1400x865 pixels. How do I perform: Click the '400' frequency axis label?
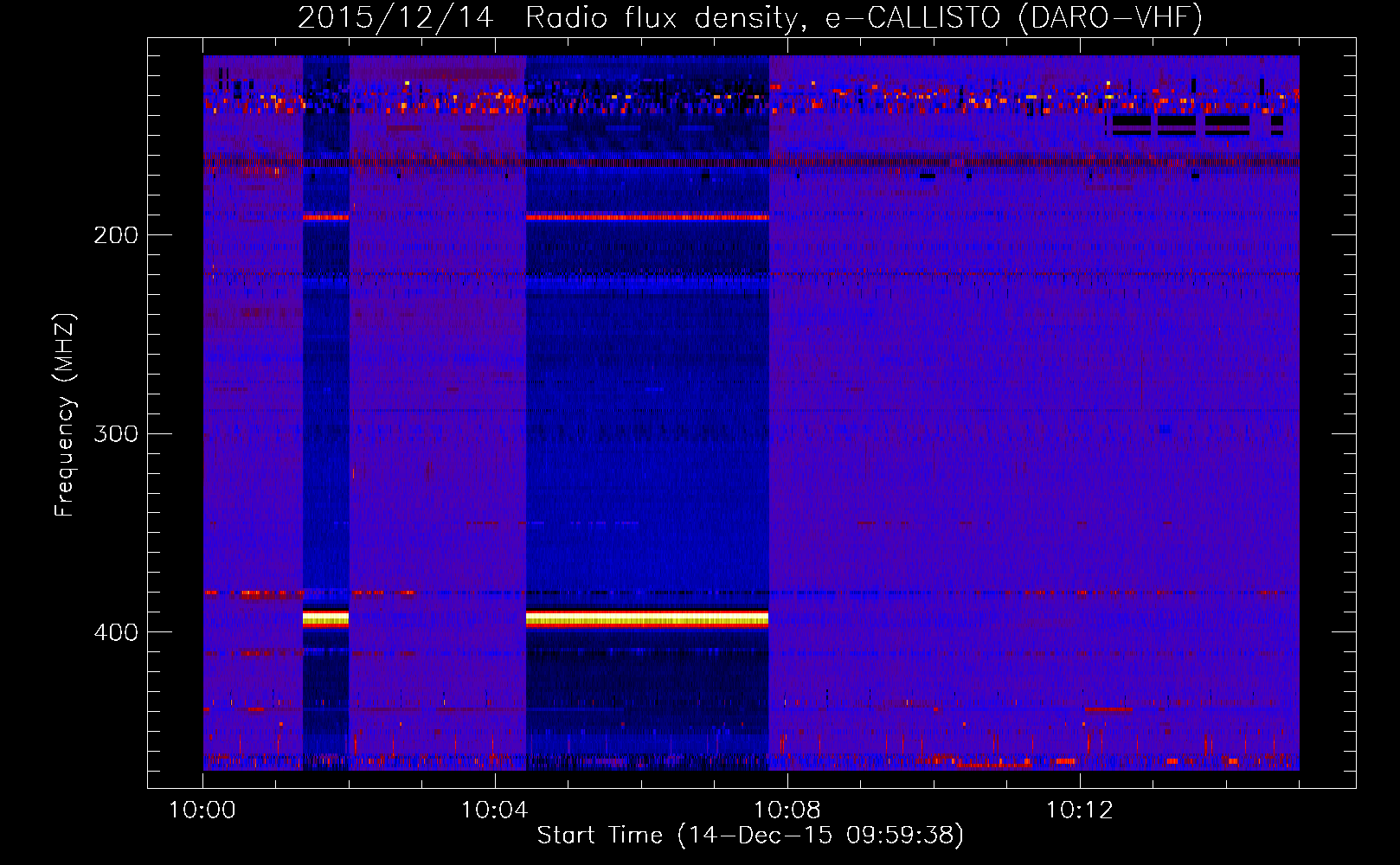click(116, 632)
